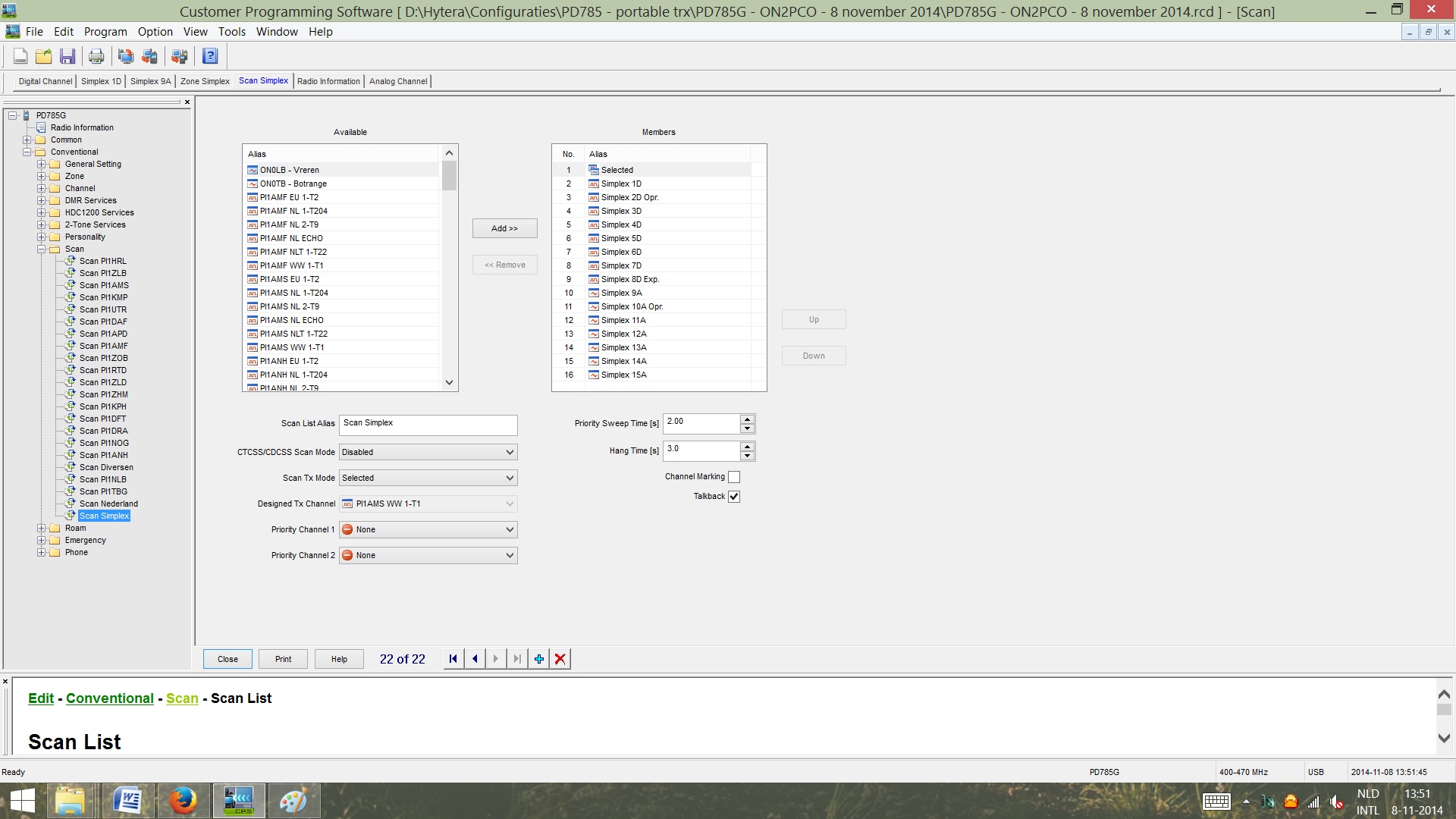Screen dimensions: 1456x819
Task: Click the last record navigation icon
Action: [x=517, y=659]
